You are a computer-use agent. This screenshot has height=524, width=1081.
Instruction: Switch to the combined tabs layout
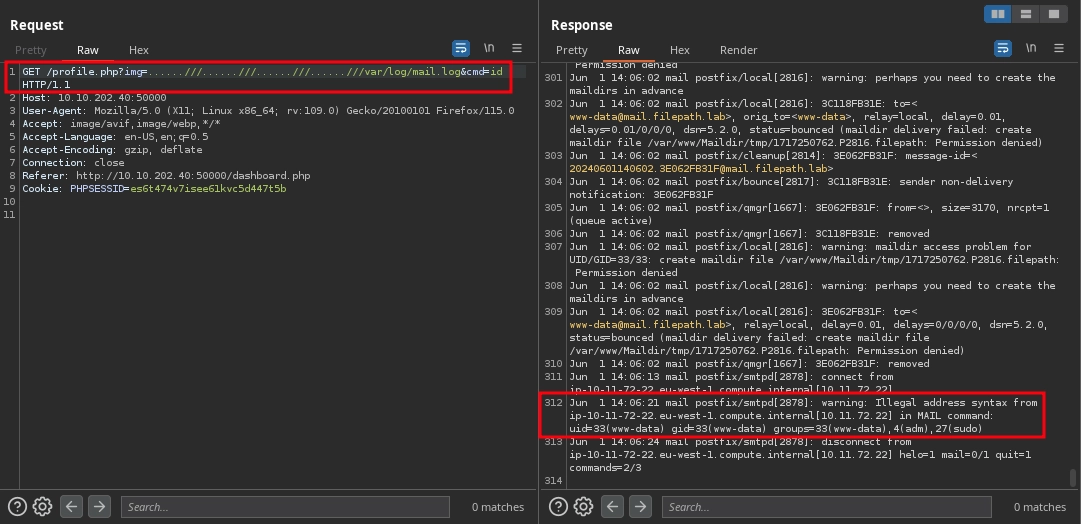1052,14
